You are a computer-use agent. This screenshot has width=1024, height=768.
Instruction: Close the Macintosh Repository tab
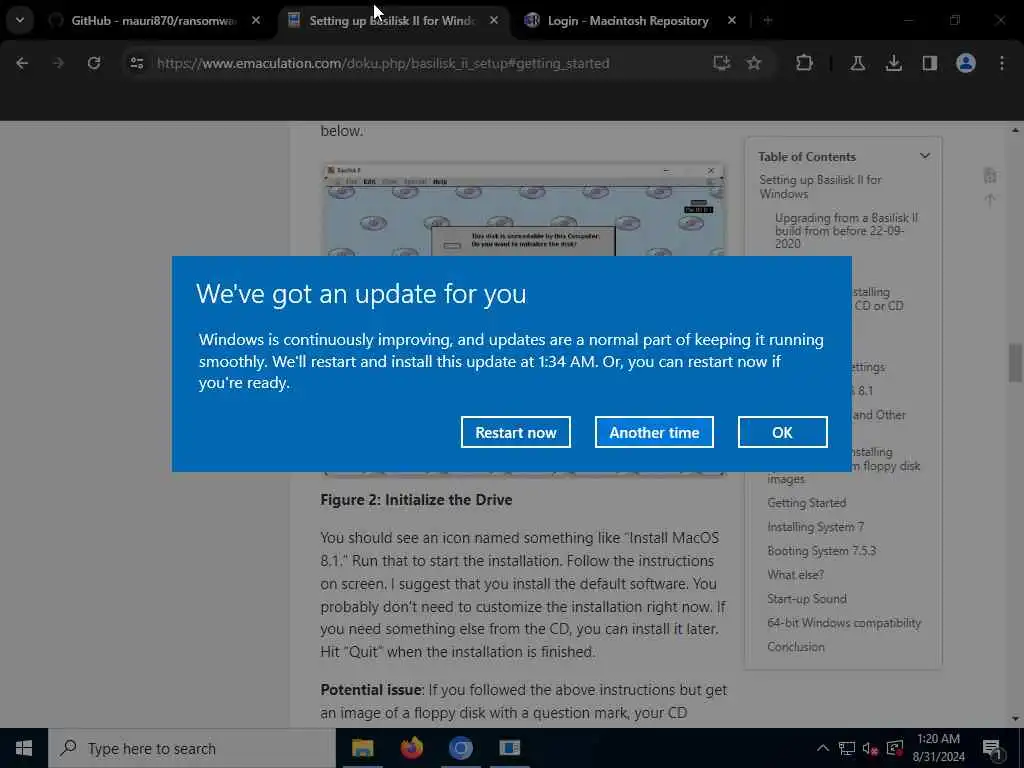pyautogui.click(x=731, y=21)
